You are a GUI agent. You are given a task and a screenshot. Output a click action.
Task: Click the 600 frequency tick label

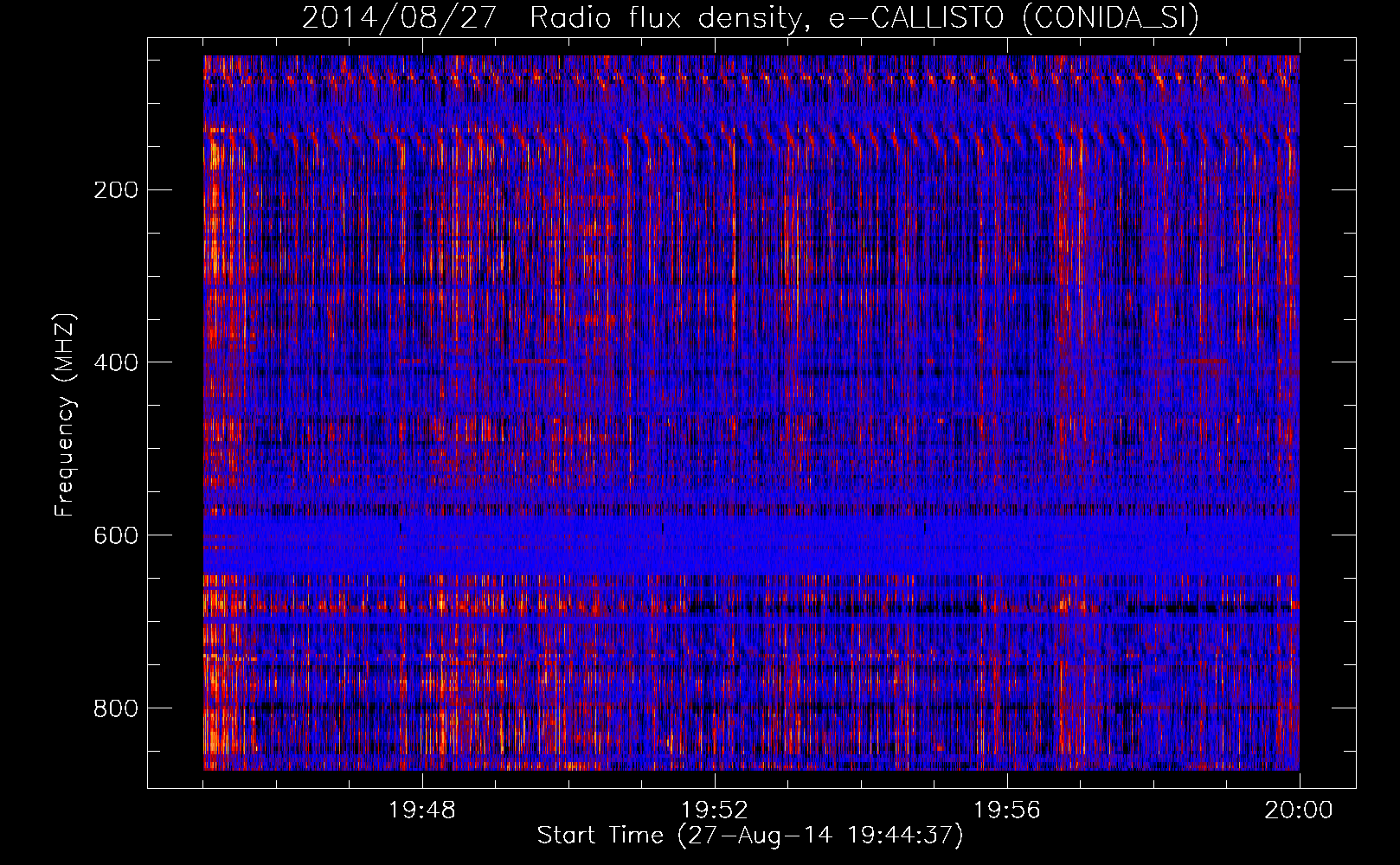[115, 535]
